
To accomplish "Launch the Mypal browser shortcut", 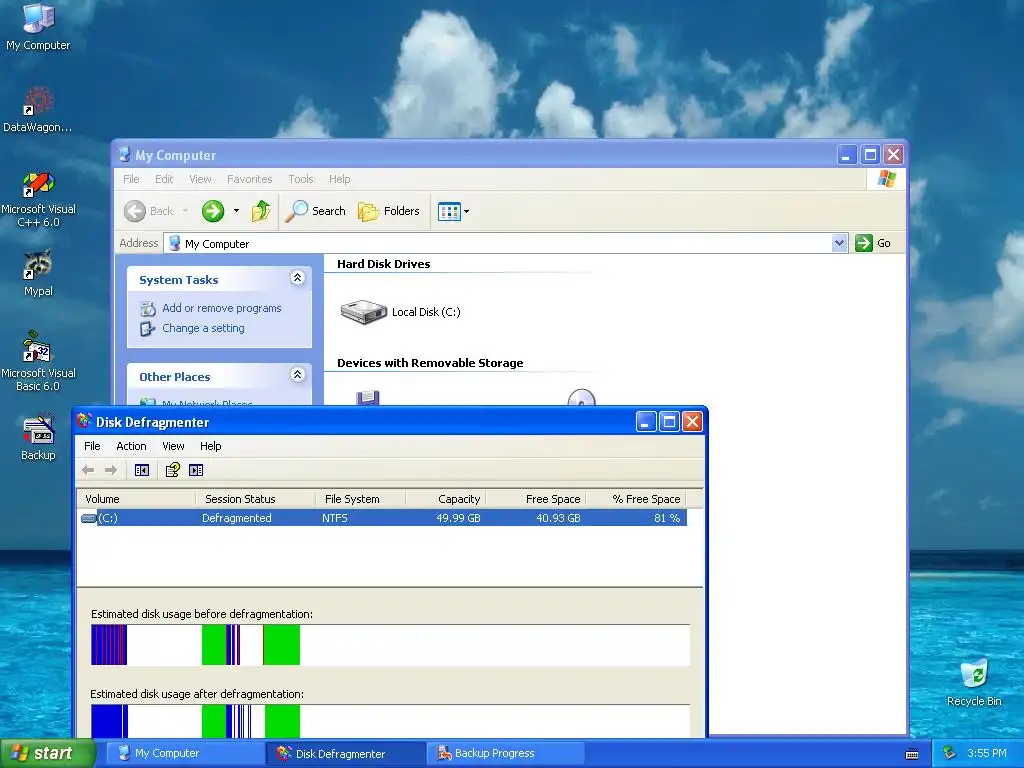I will [x=38, y=273].
